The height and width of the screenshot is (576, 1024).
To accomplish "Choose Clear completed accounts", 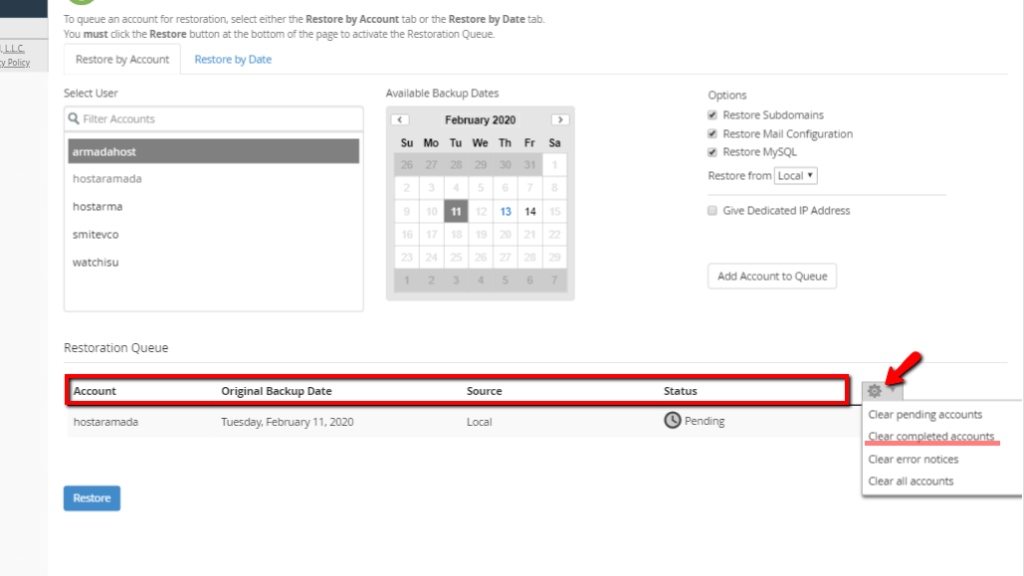I will (931, 436).
